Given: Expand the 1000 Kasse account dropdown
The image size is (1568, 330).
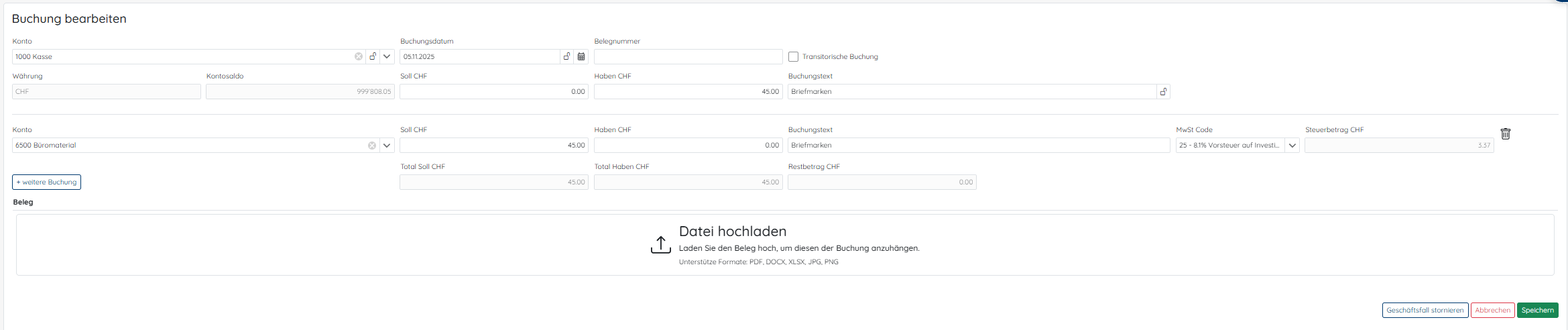Looking at the screenshot, I should [x=387, y=57].
